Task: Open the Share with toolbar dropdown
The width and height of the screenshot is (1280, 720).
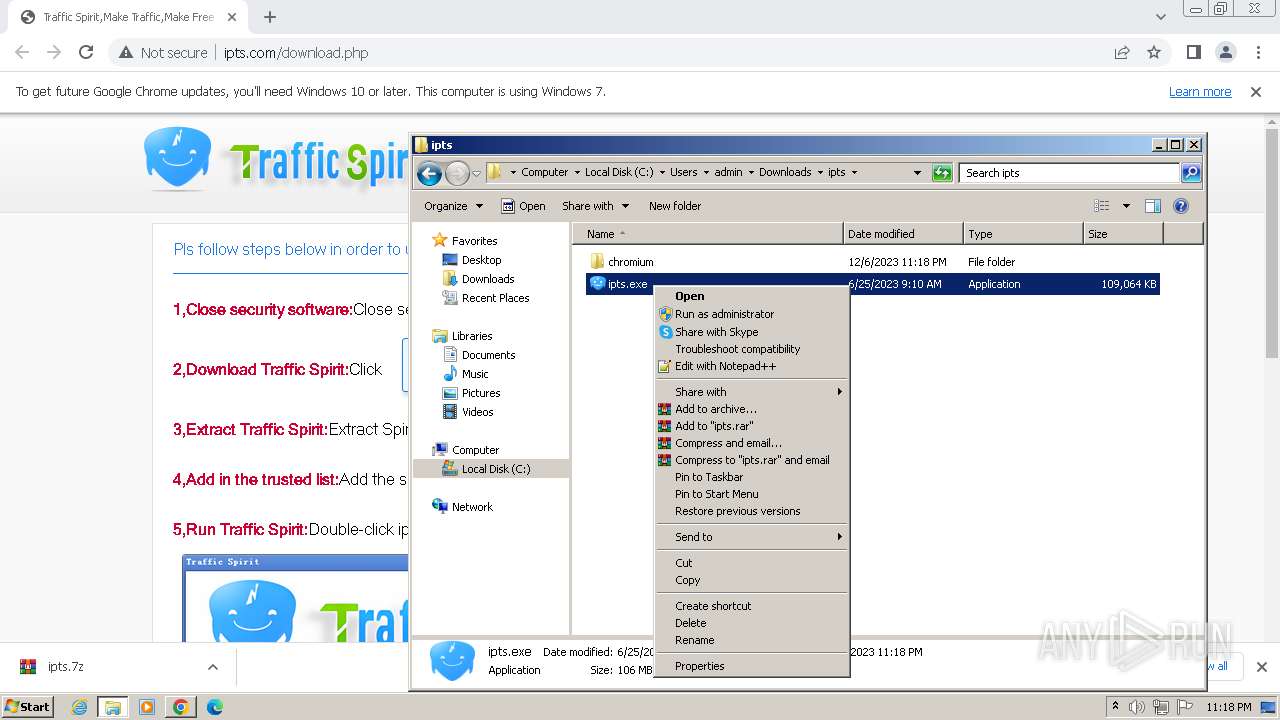Action: [595, 206]
